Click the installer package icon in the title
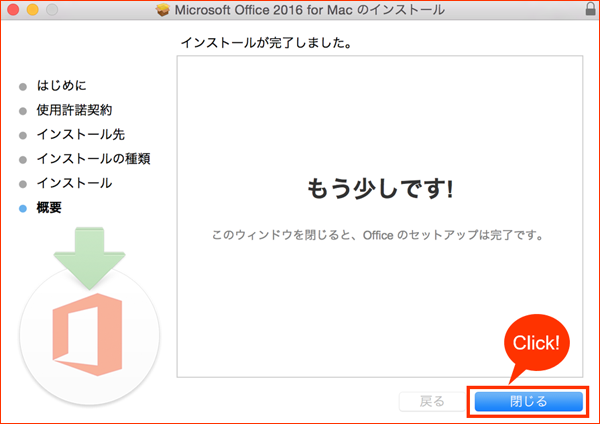Image resolution: width=600 pixels, height=424 pixels. click(163, 10)
